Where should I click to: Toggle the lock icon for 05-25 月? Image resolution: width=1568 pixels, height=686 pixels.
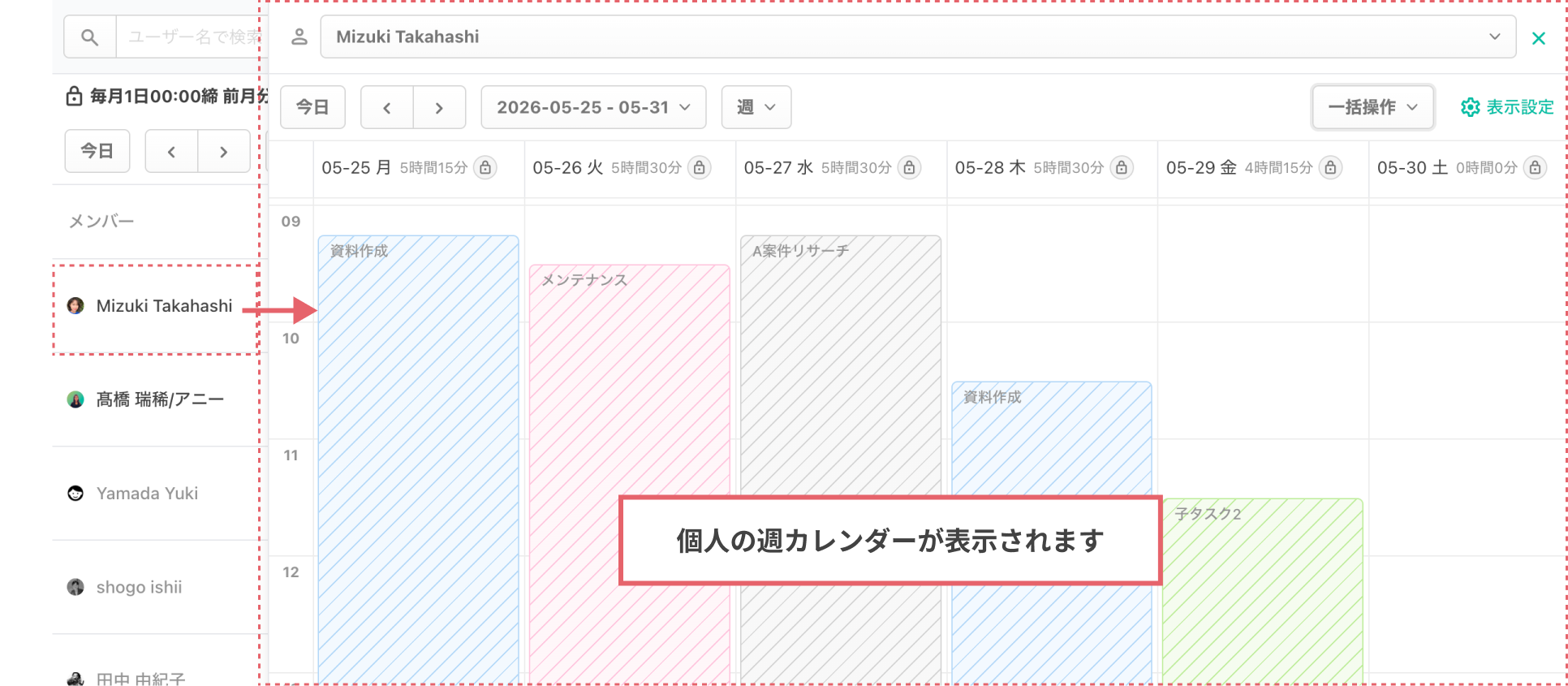(x=485, y=167)
